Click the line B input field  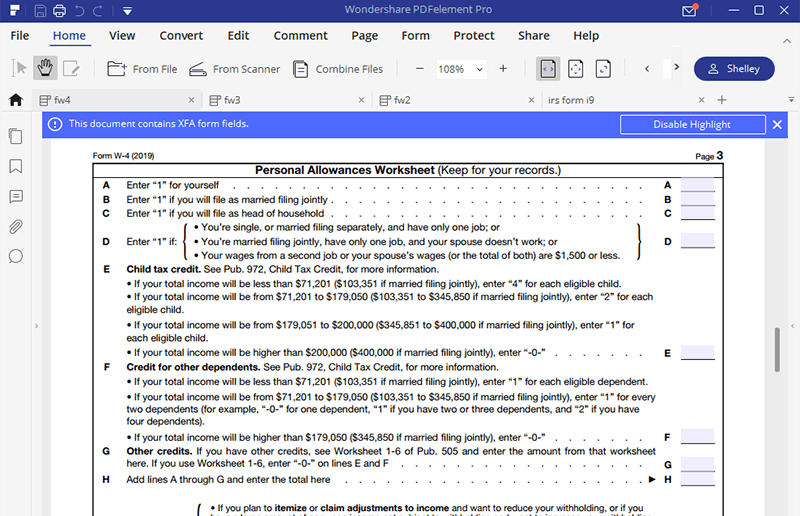(697, 199)
